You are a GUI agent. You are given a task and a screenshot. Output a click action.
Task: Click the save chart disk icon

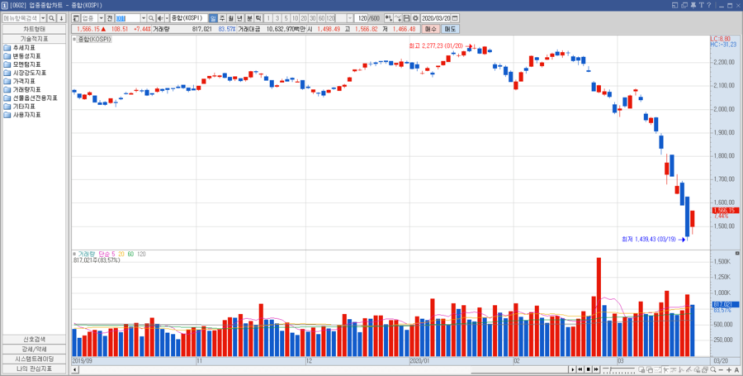click(x=407, y=18)
